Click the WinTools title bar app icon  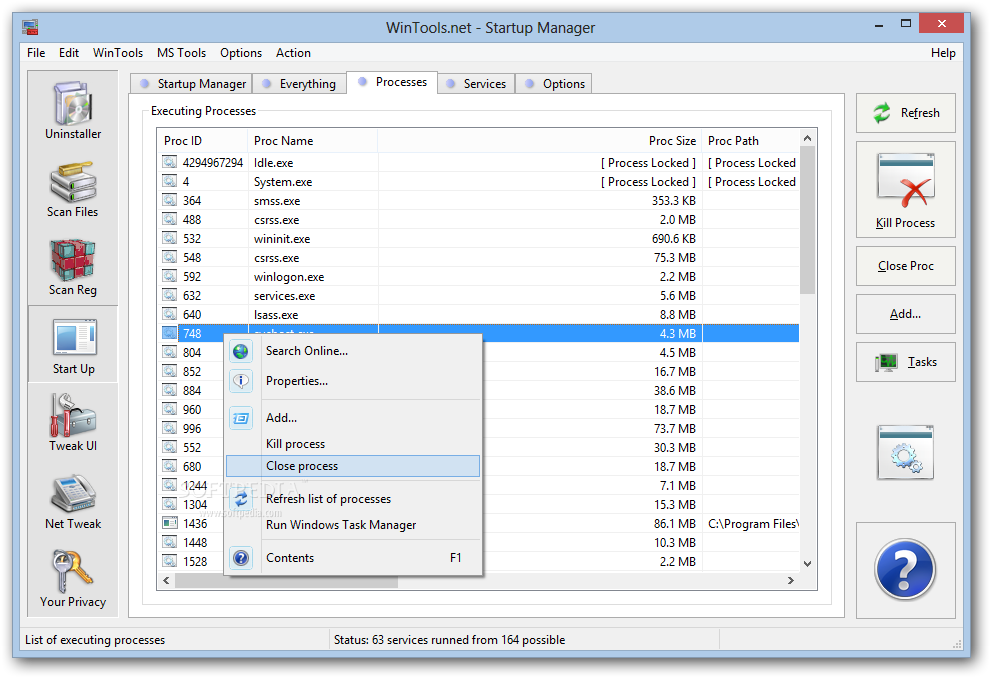30,27
